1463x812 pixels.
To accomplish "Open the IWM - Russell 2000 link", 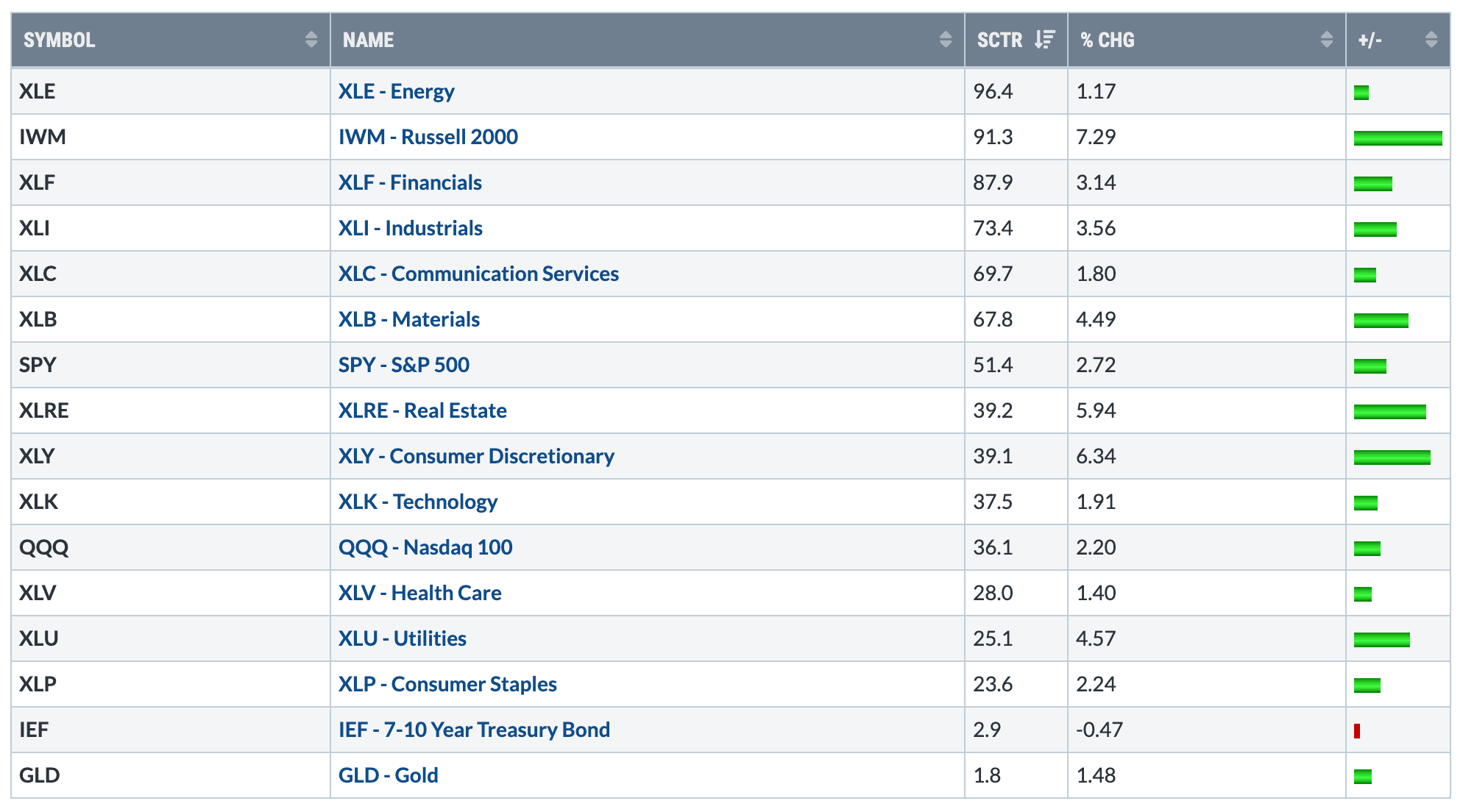I will click(x=428, y=137).
